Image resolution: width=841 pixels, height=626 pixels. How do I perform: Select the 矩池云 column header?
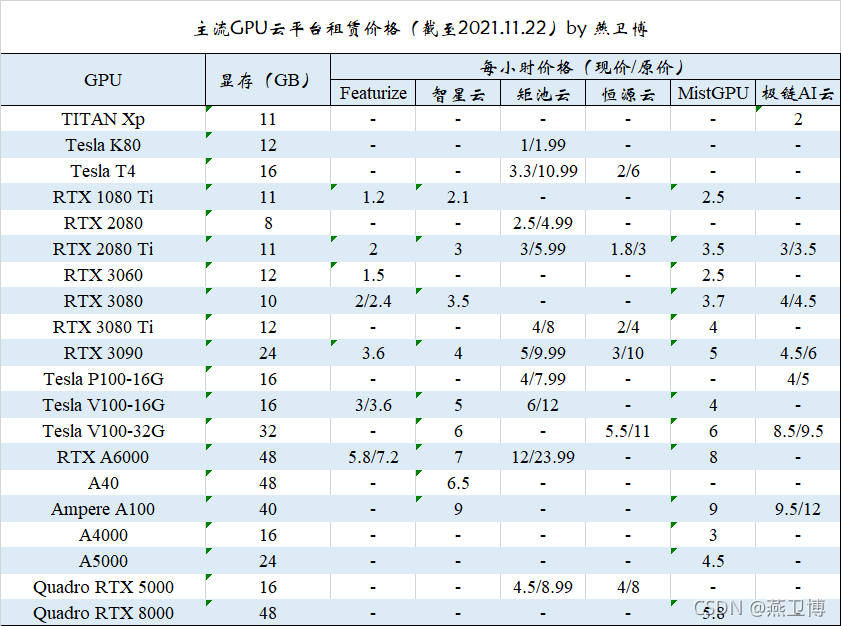543,94
